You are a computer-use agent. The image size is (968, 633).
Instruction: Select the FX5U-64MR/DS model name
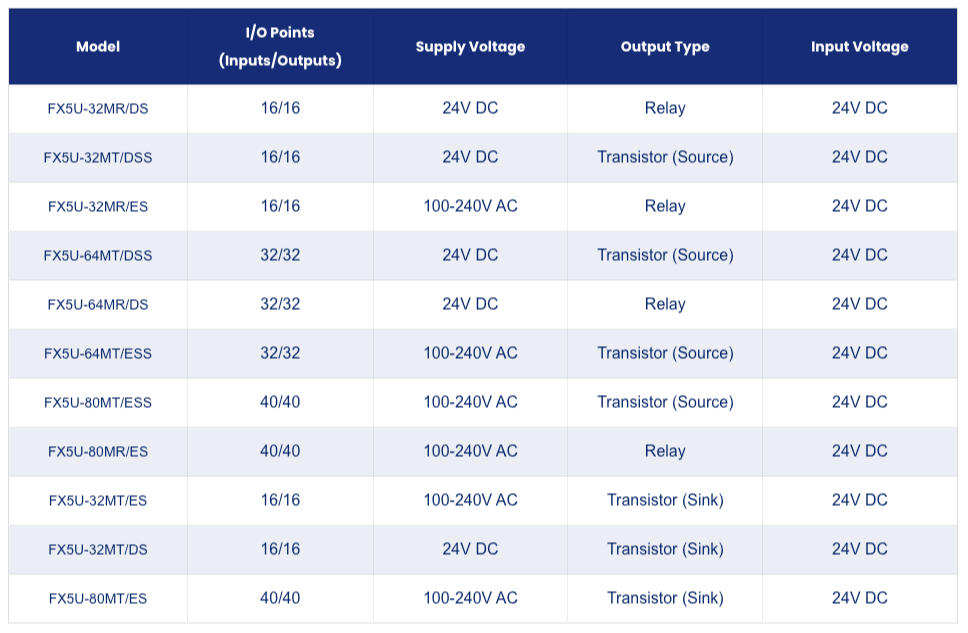pyautogui.click(x=98, y=304)
